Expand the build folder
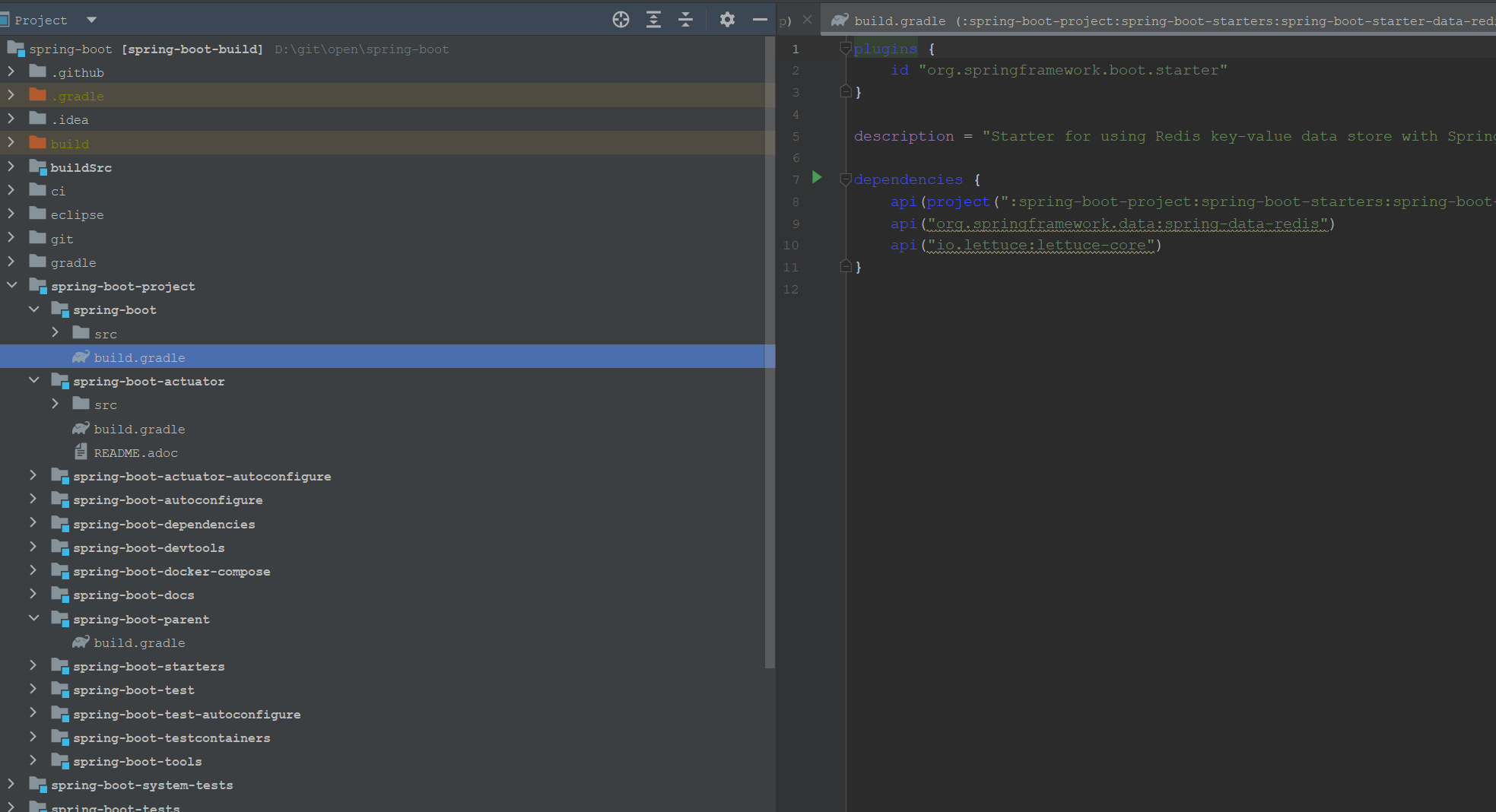Screen dimensions: 1496x812 pos(11,142)
